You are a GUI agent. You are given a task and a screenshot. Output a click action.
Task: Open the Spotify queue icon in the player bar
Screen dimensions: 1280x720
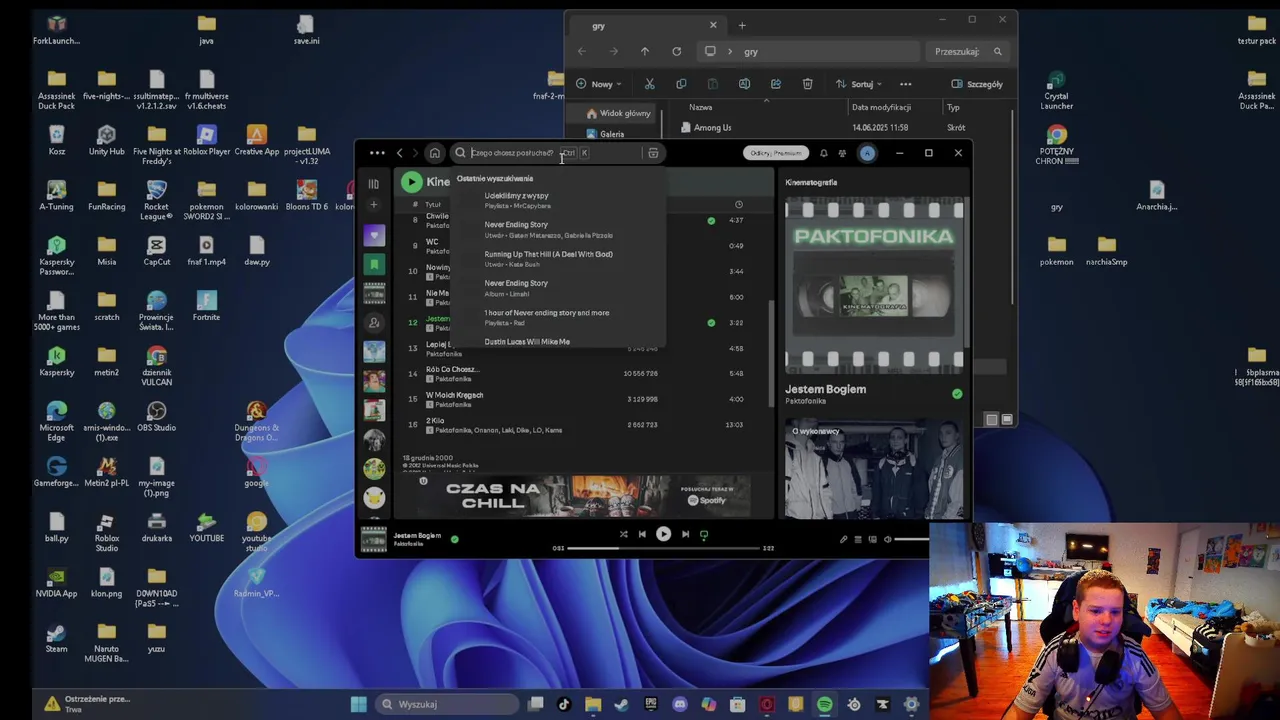tap(858, 539)
